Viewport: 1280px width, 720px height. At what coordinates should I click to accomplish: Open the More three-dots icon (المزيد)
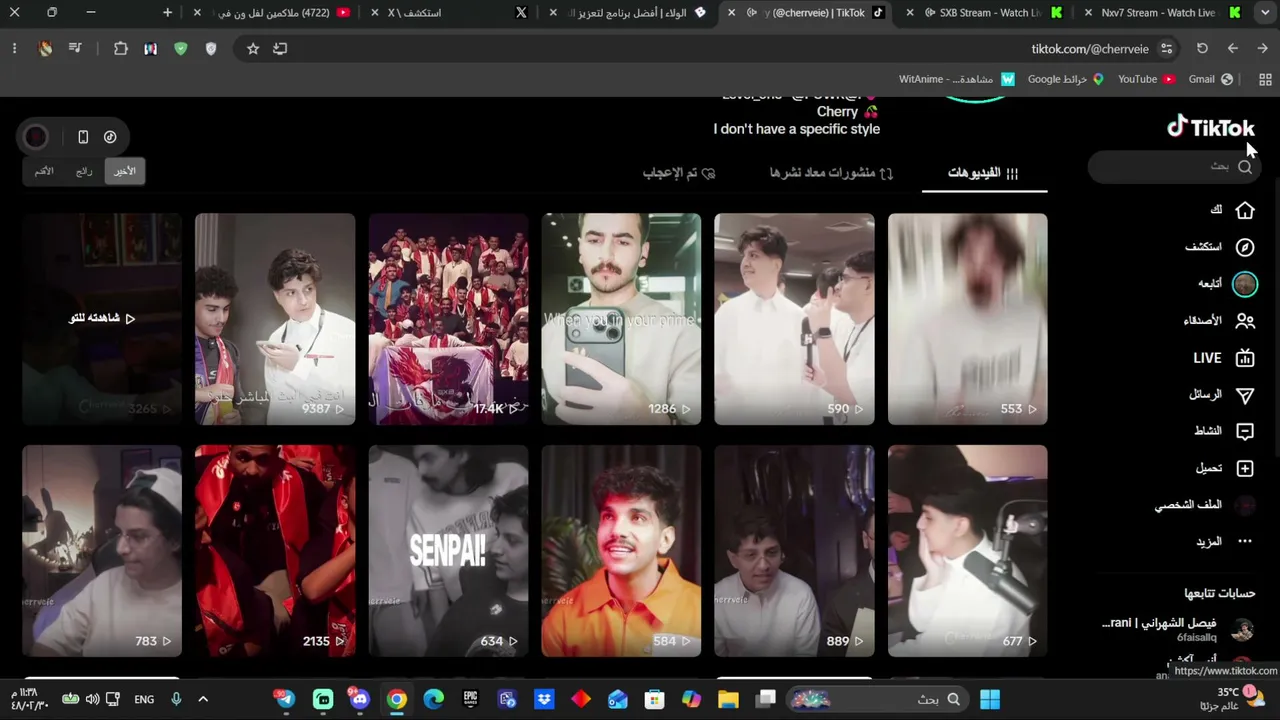[1245, 541]
